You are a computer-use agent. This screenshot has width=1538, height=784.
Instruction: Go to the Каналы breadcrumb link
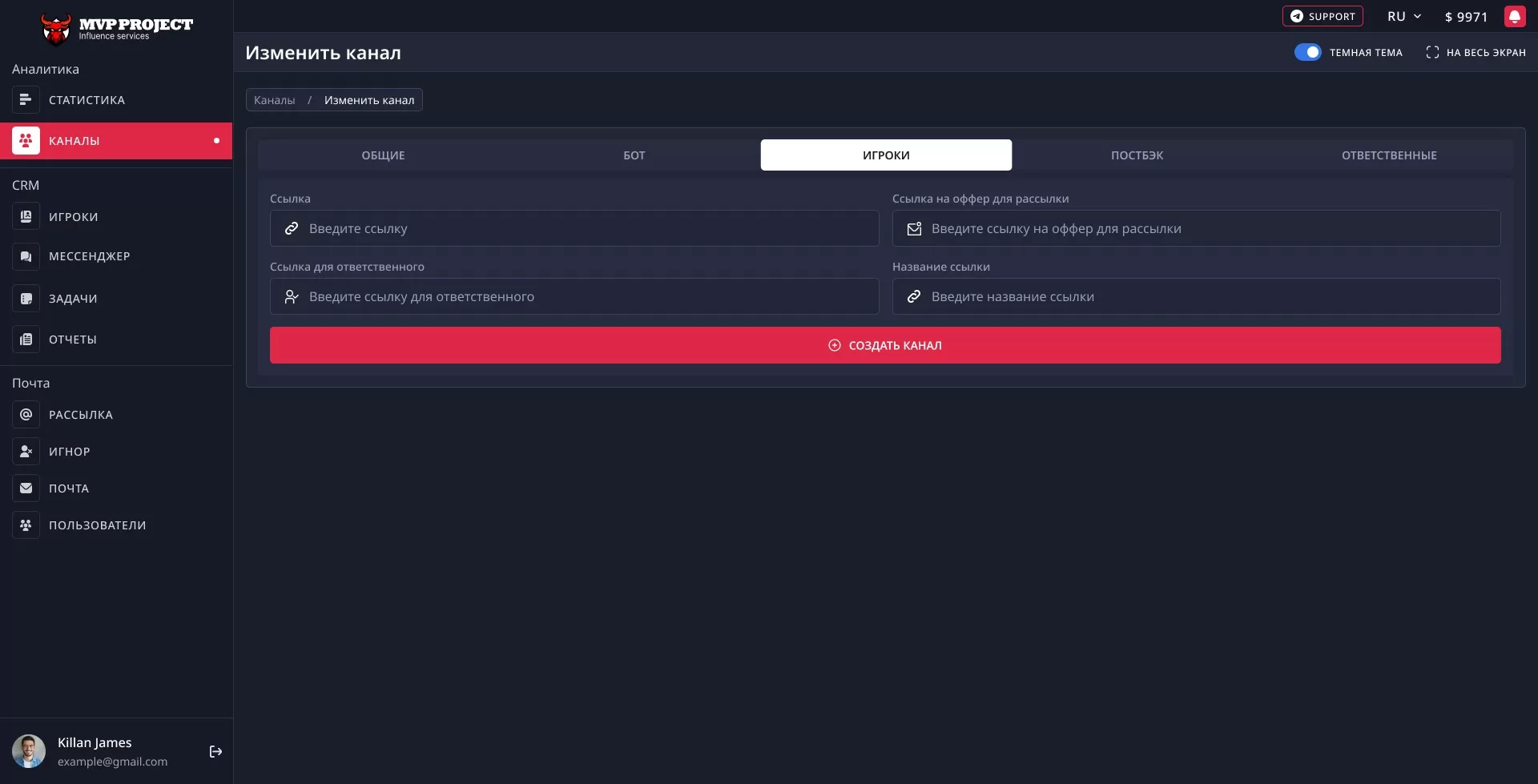(x=275, y=100)
